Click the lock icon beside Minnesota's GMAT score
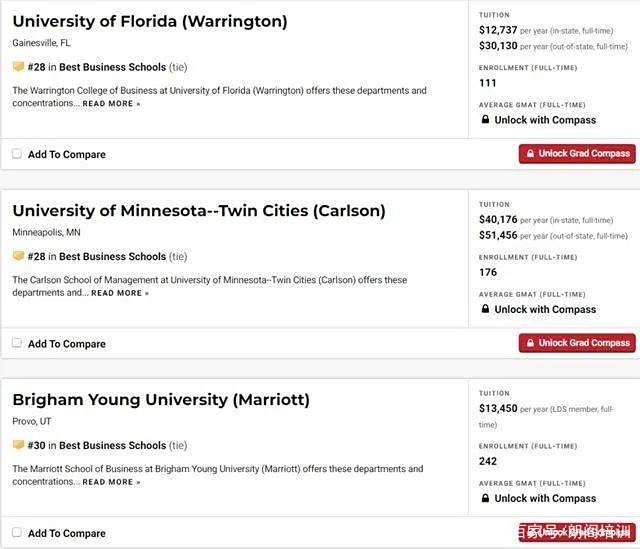 click(x=485, y=309)
